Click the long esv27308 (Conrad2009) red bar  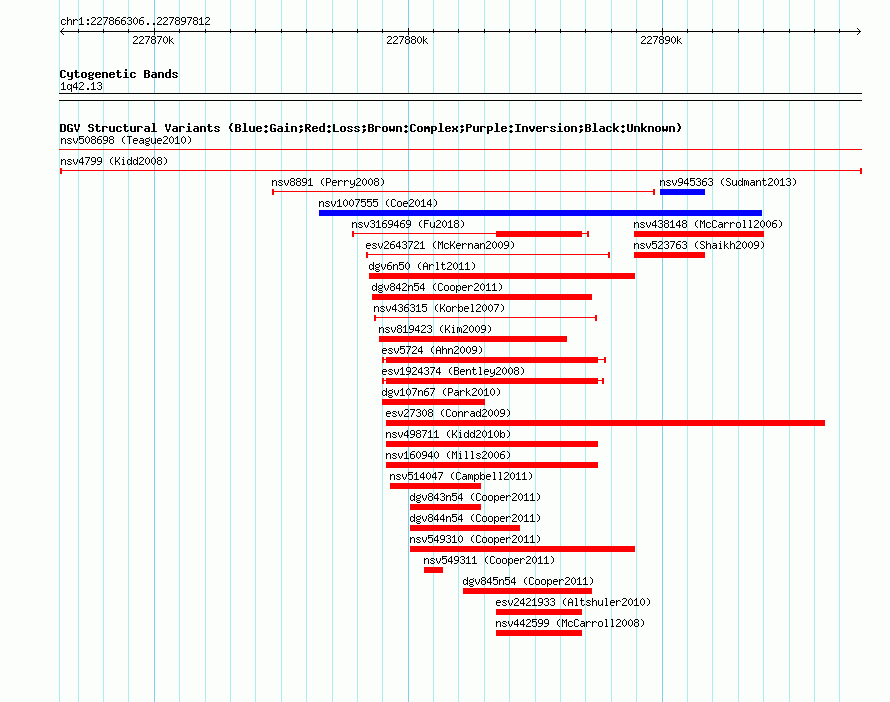pos(605,423)
